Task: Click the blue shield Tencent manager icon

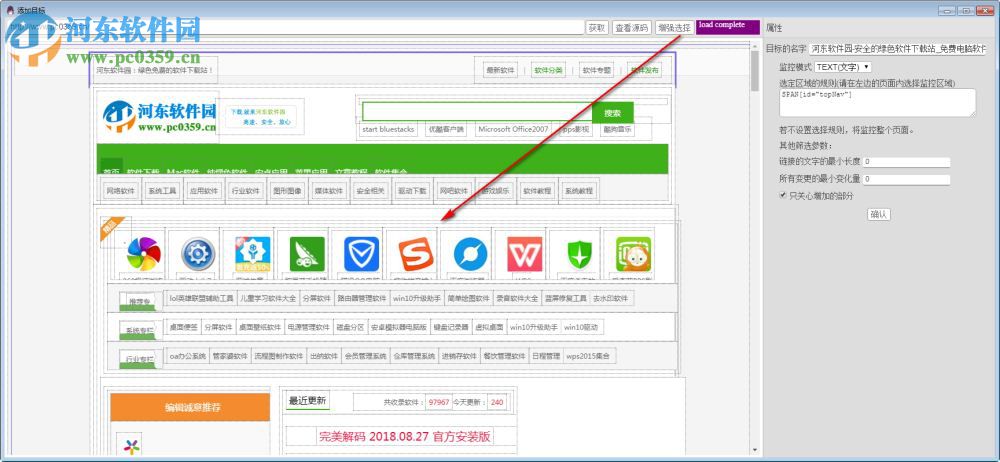Action: pos(362,254)
